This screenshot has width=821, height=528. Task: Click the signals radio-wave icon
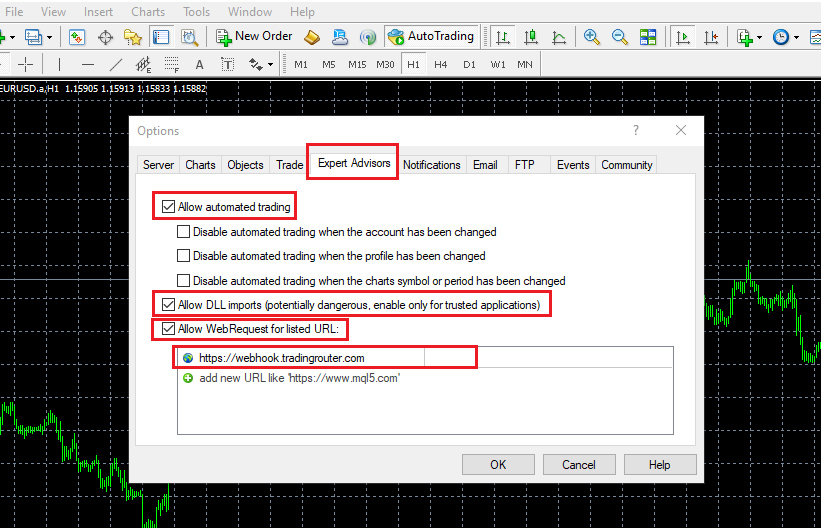click(368, 37)
